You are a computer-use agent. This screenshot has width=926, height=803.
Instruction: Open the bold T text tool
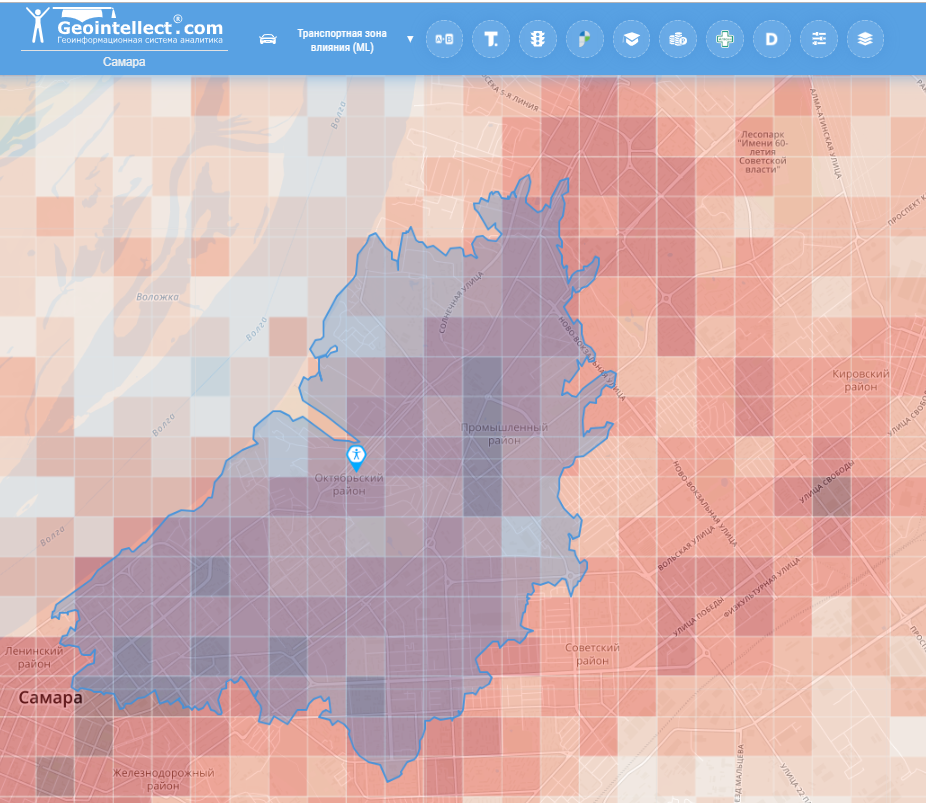(x=491, y=39)
